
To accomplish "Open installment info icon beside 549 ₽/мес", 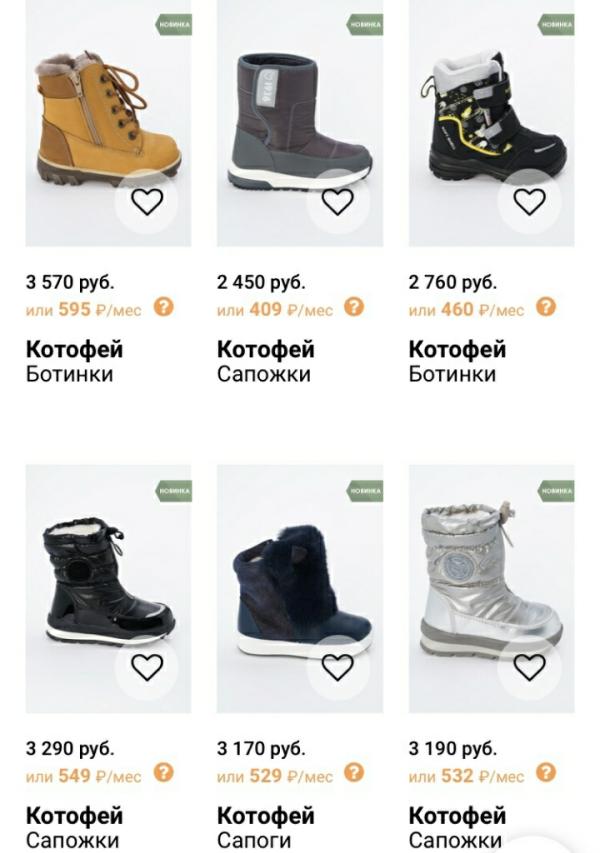I will tap(163, 772).
